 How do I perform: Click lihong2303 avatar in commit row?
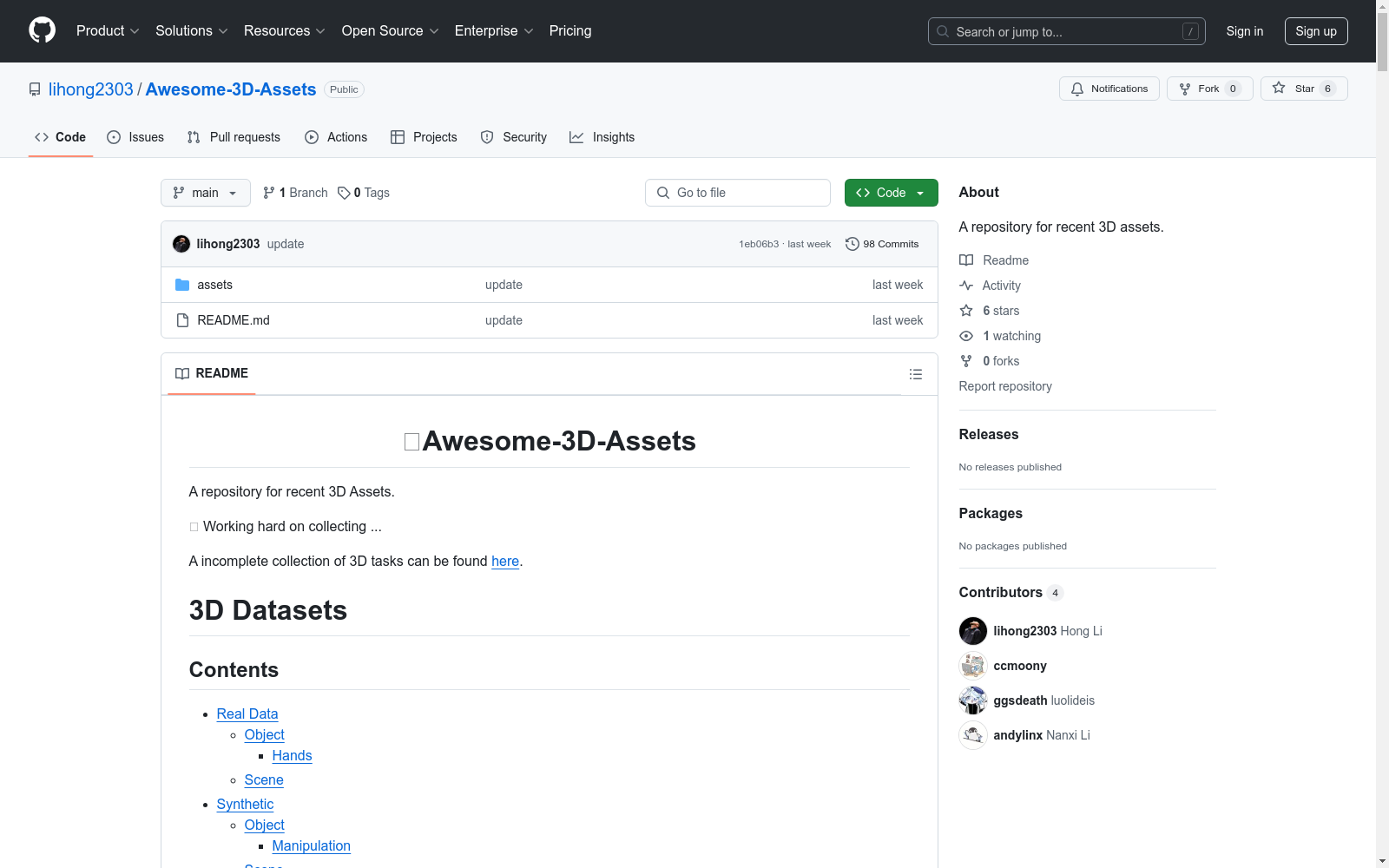coord(181,244)
